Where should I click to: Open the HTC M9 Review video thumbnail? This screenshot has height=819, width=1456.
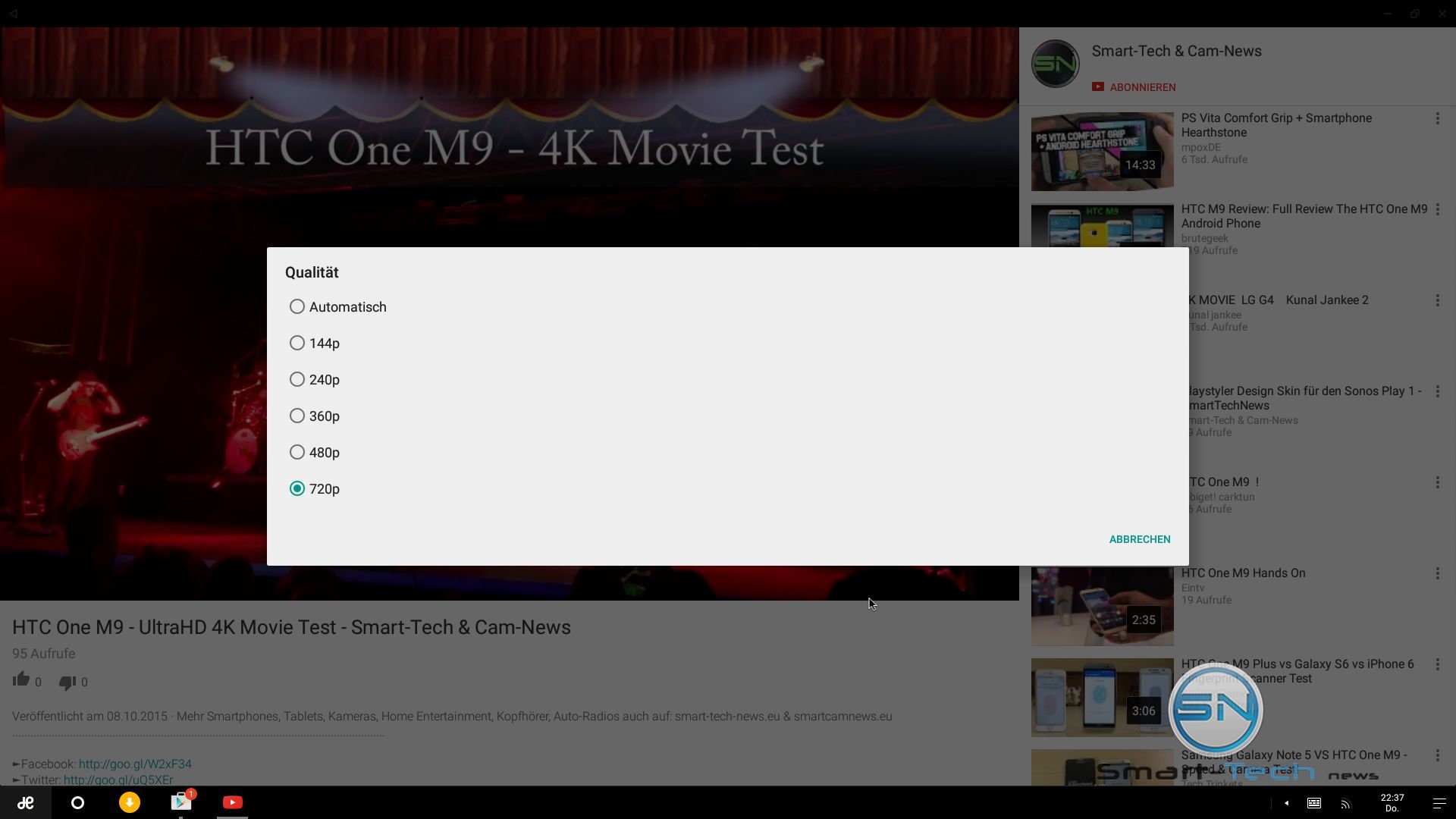tap(1102, 226)
